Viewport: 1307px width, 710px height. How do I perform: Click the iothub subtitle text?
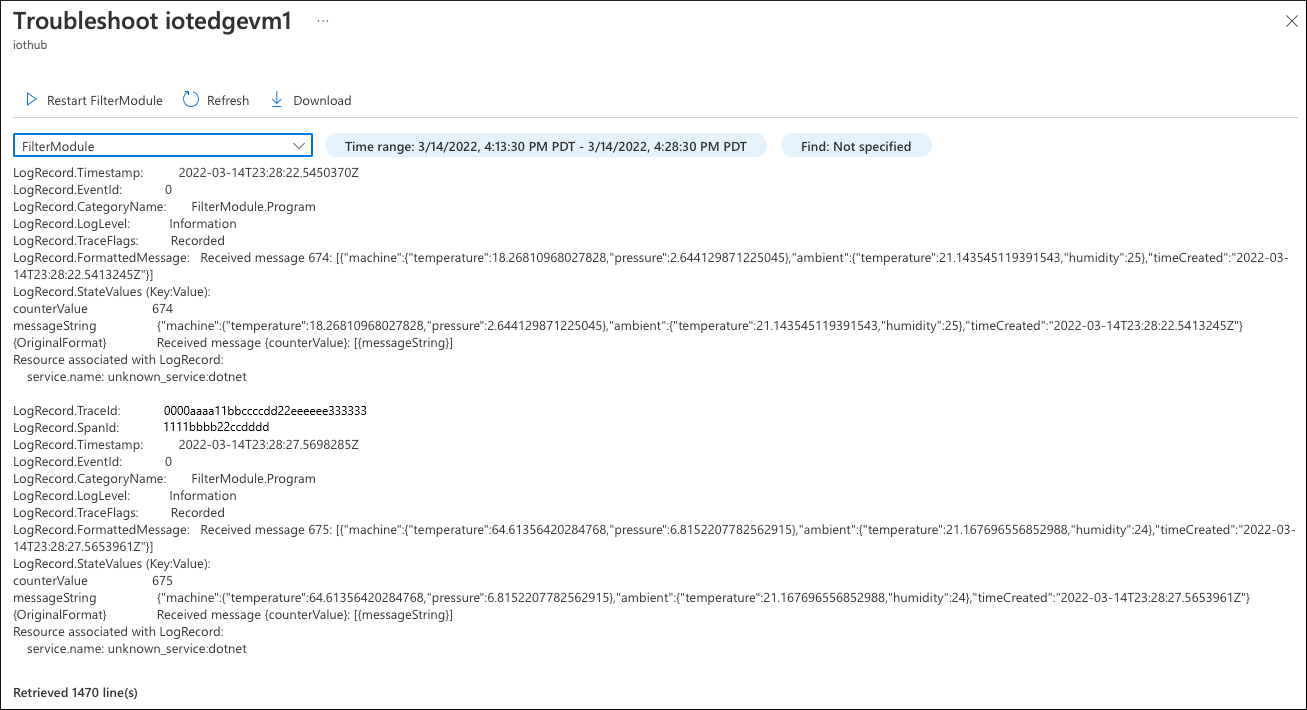30,45
